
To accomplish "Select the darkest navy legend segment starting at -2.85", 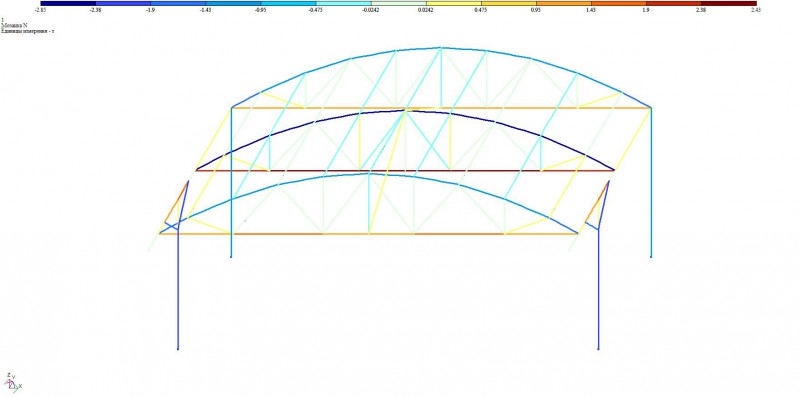I will pyautogui.click(x=68, y=3).
